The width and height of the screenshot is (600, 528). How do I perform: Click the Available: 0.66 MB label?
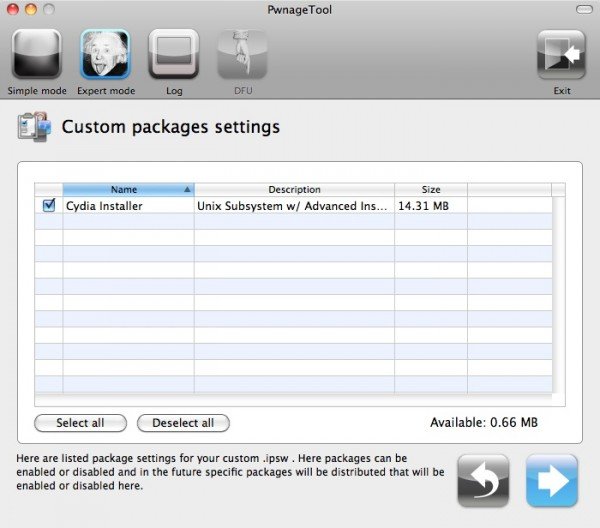click(484, 422)
